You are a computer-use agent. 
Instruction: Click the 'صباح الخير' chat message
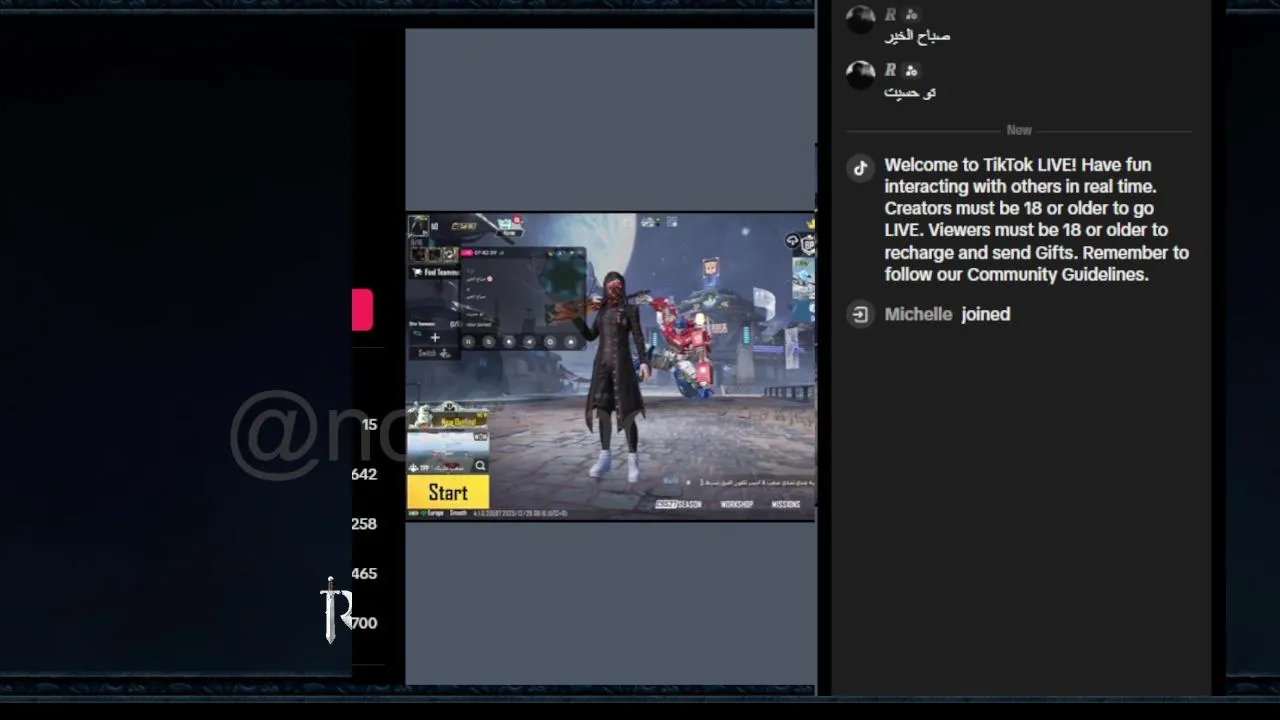point(917,36)
